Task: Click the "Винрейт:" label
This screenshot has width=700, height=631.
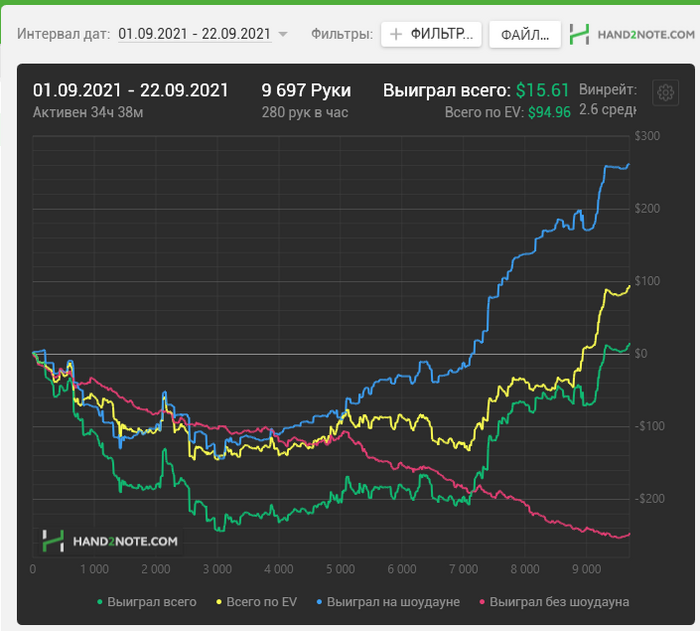Action: [x=608, y=90]
